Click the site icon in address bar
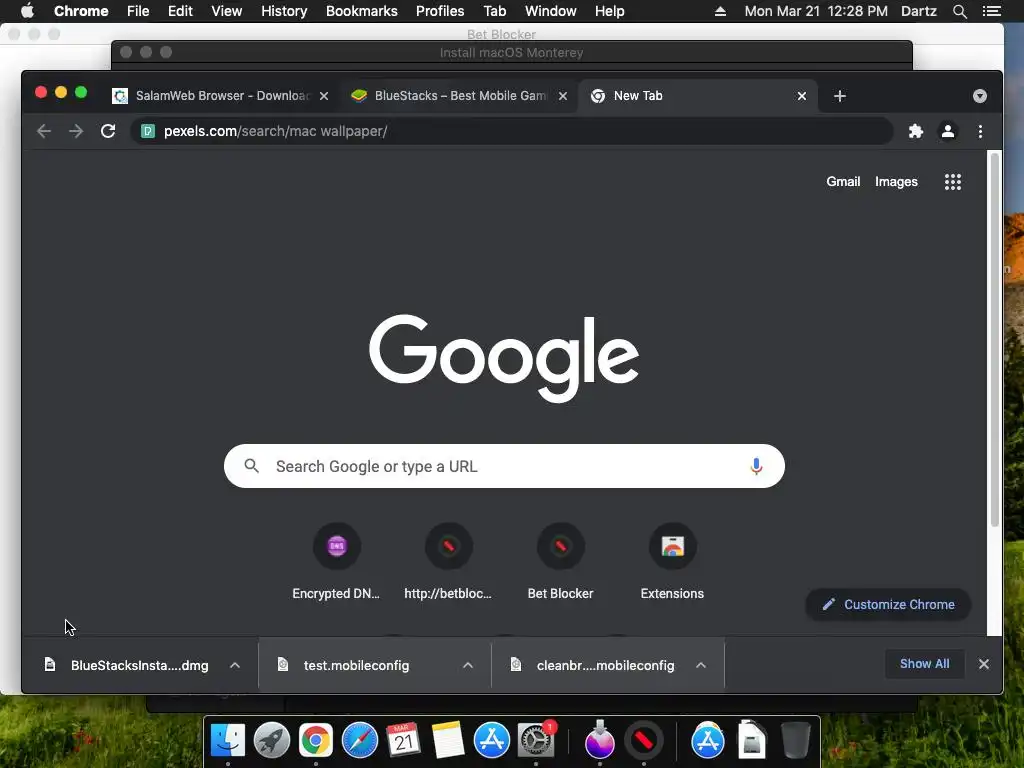The height and width of the screenshot is (768, 1024). (x=148, y=131)
